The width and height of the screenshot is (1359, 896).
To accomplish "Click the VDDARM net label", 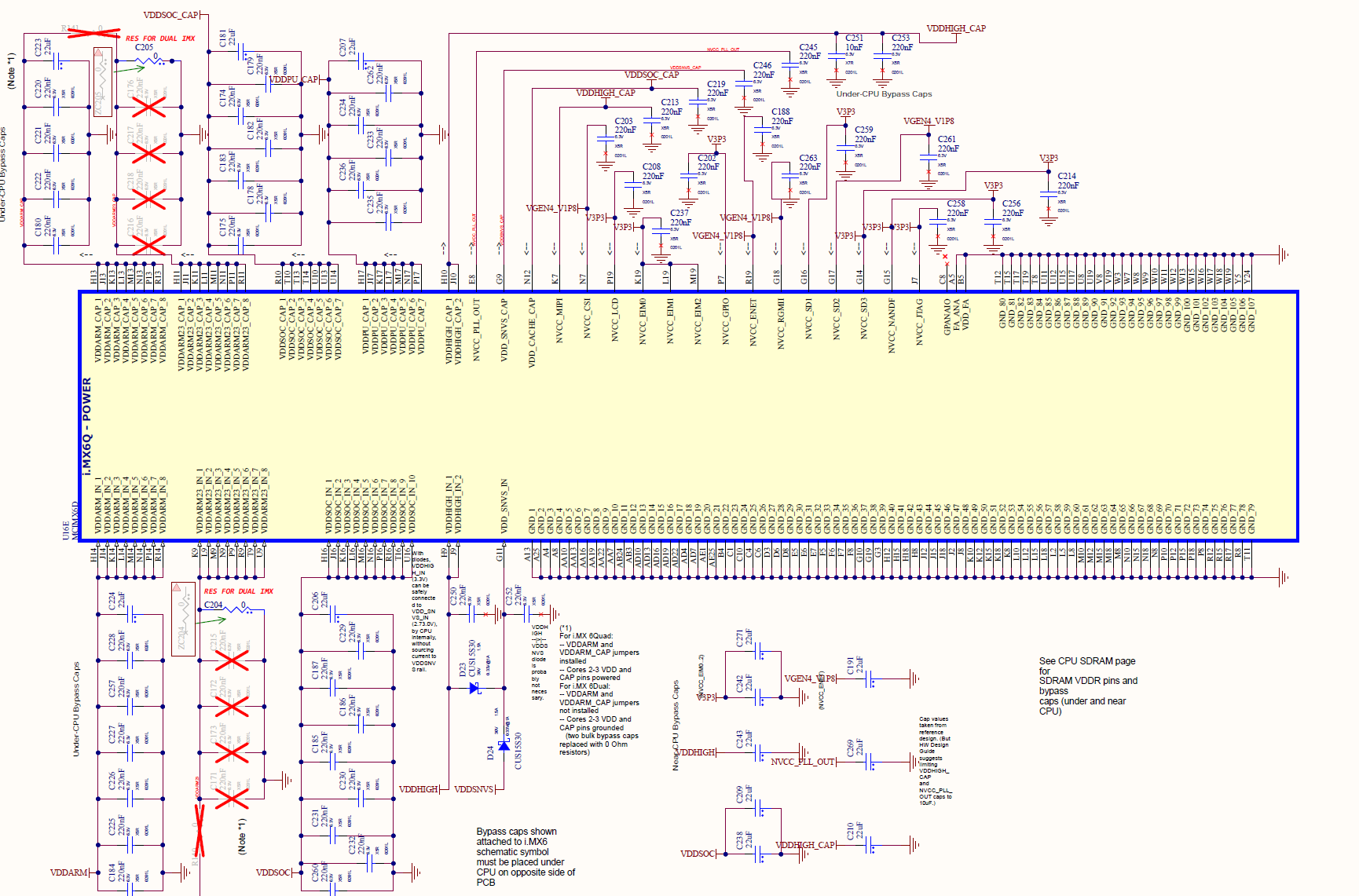I will tap(69, 872).
